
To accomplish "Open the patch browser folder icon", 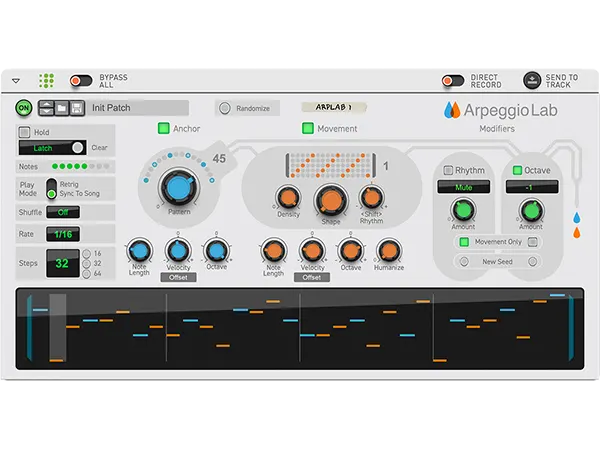I will click(62, 108).
